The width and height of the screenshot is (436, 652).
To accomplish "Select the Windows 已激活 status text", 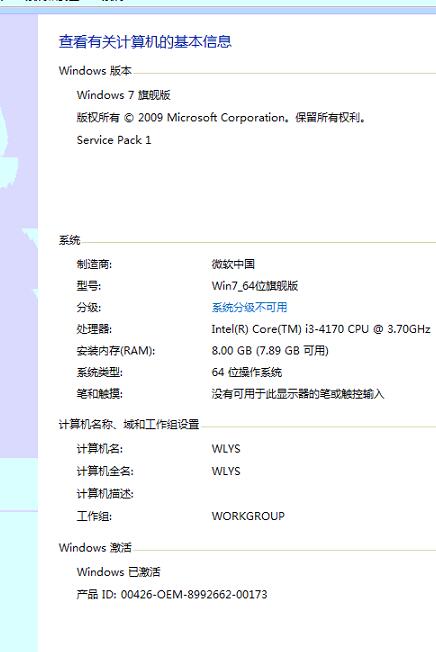I will [x=118, y=572].
